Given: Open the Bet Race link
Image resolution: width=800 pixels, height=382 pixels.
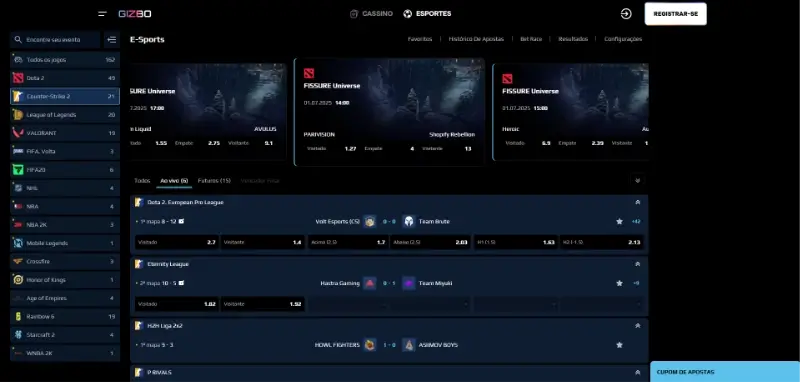Looking at the screenshot, I should (x=531, y=39).
